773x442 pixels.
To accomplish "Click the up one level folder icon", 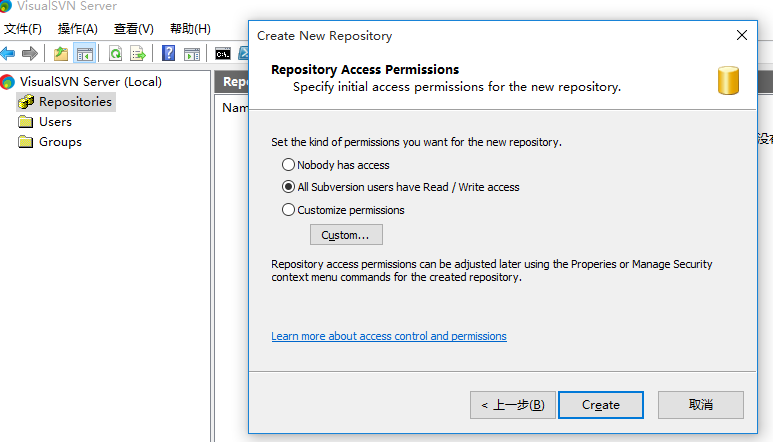I will tap(61, 53).
